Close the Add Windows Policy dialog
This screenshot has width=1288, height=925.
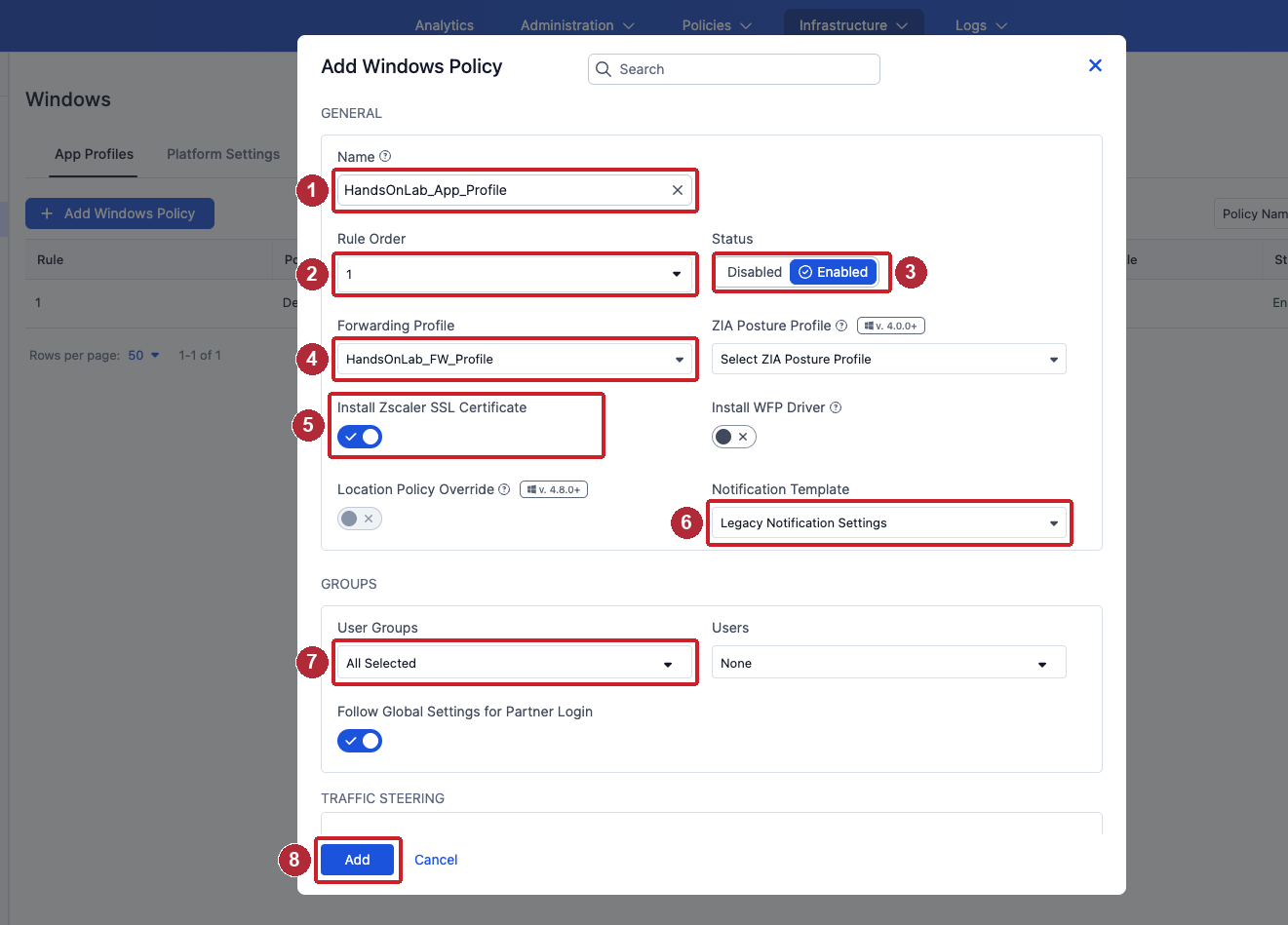click(x=1095, y=65)
